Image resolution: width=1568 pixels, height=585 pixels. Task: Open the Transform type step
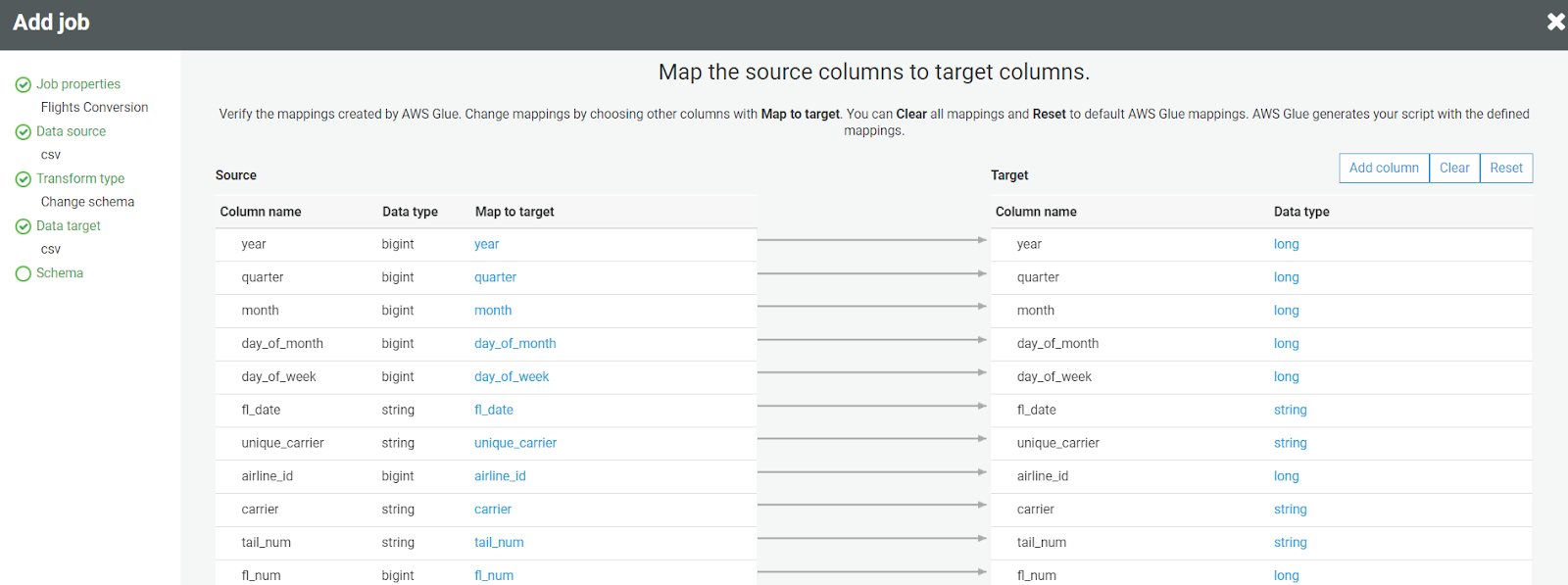click(80, 178)
